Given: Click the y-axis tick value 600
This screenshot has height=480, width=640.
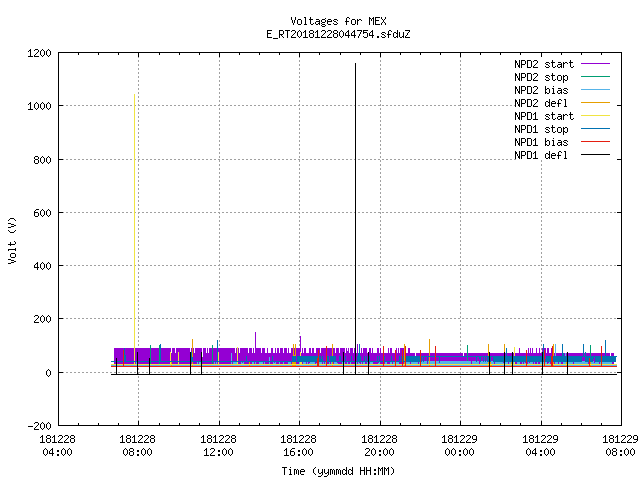Looking at the screenshot, I should (42, 213).
